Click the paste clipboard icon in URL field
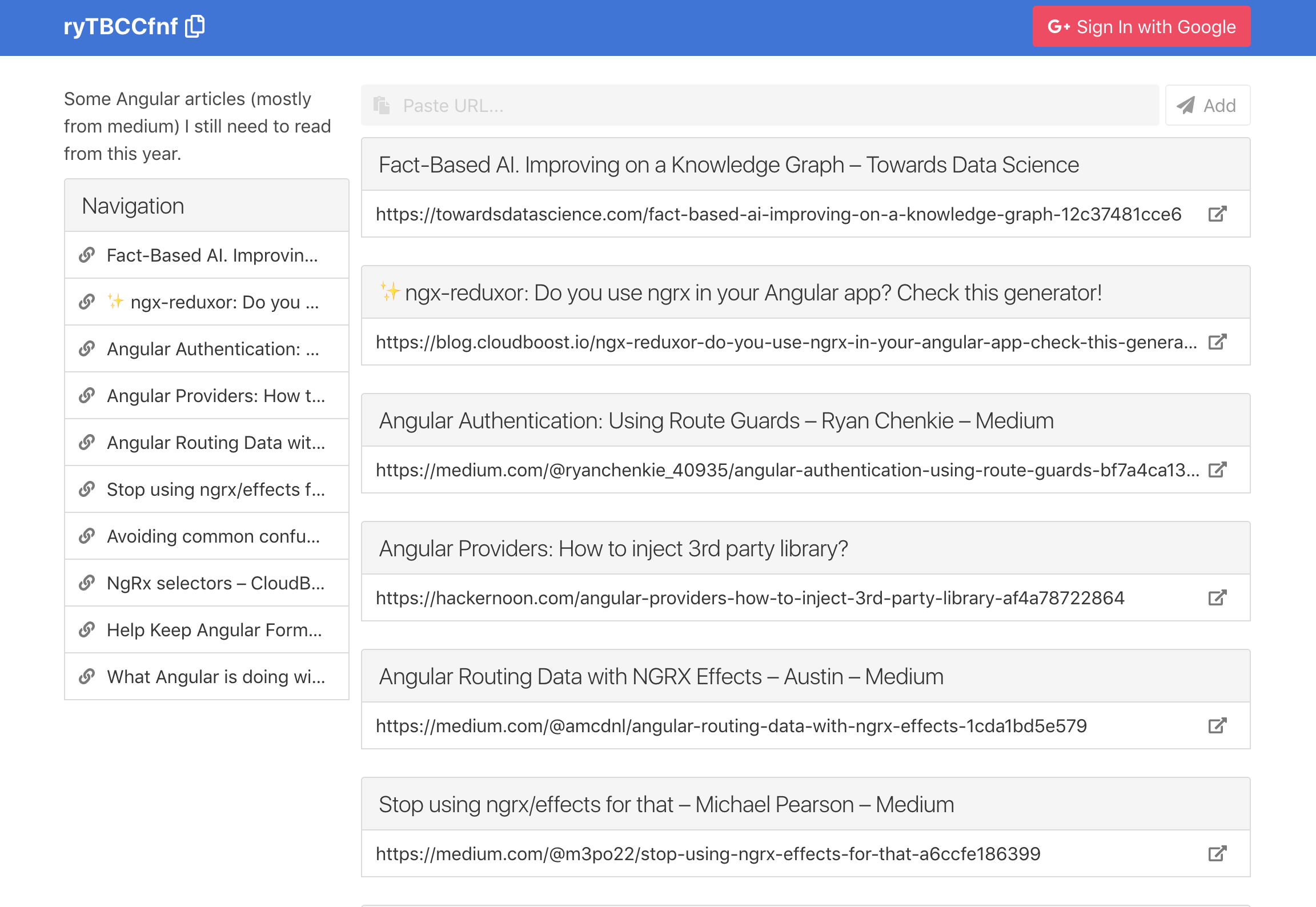Image resolution: width=1316 pixels, height=907 pixels. click(x=382, y=106)
